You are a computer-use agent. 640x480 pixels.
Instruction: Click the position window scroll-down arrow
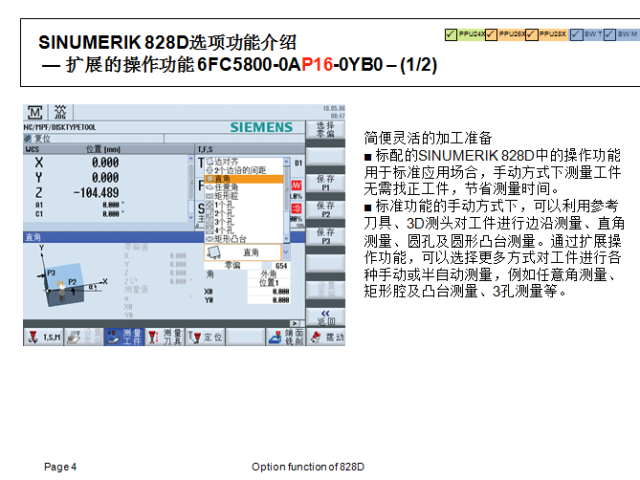191,218
